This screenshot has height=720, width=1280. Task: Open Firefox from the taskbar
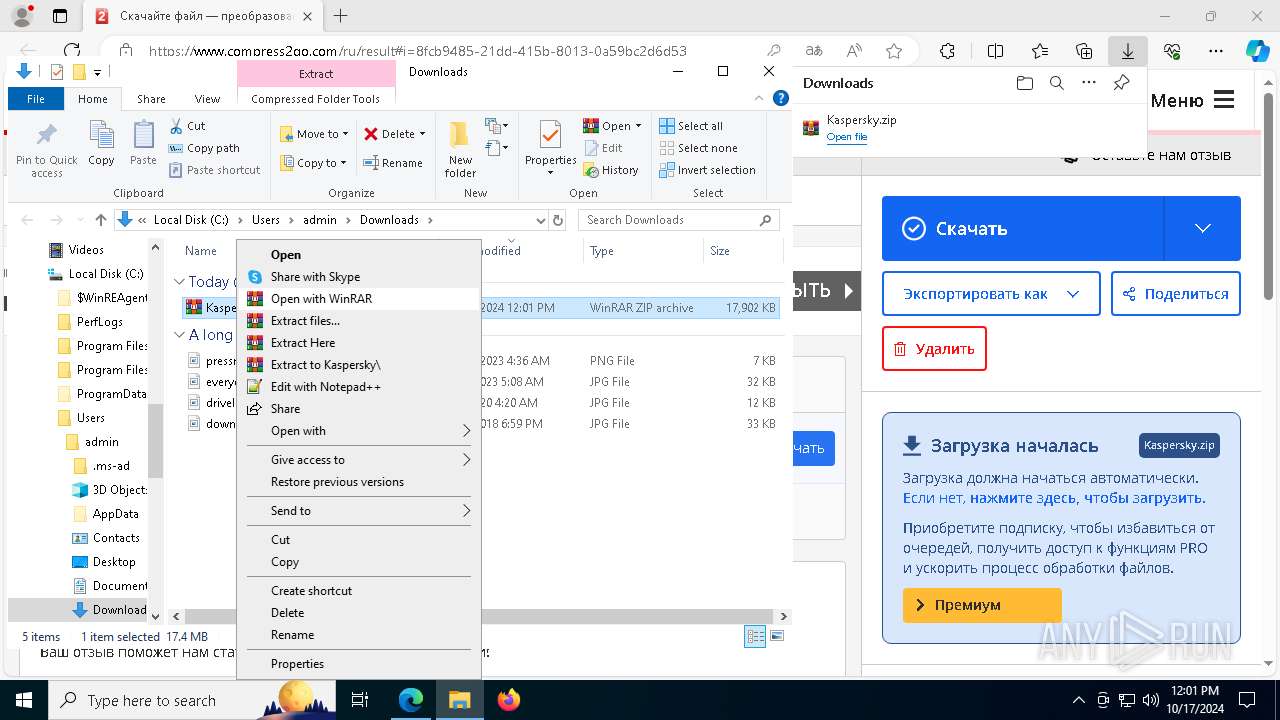point(509,700)
